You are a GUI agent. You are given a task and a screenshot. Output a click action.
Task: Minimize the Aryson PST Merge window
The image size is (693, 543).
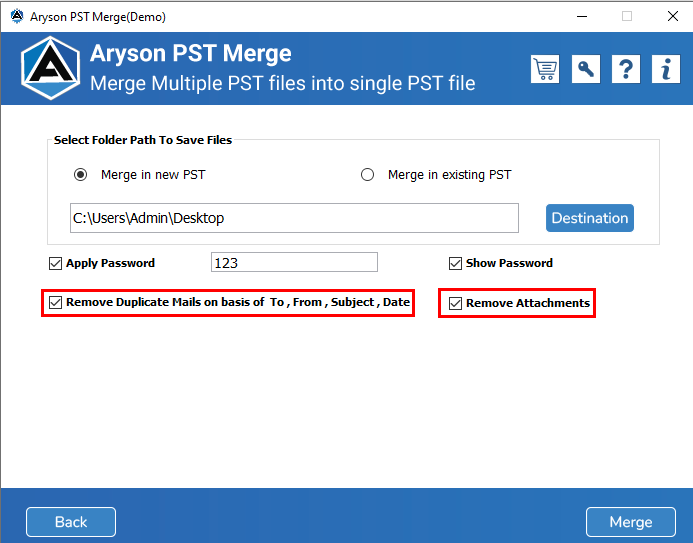(x=582, y=17)
